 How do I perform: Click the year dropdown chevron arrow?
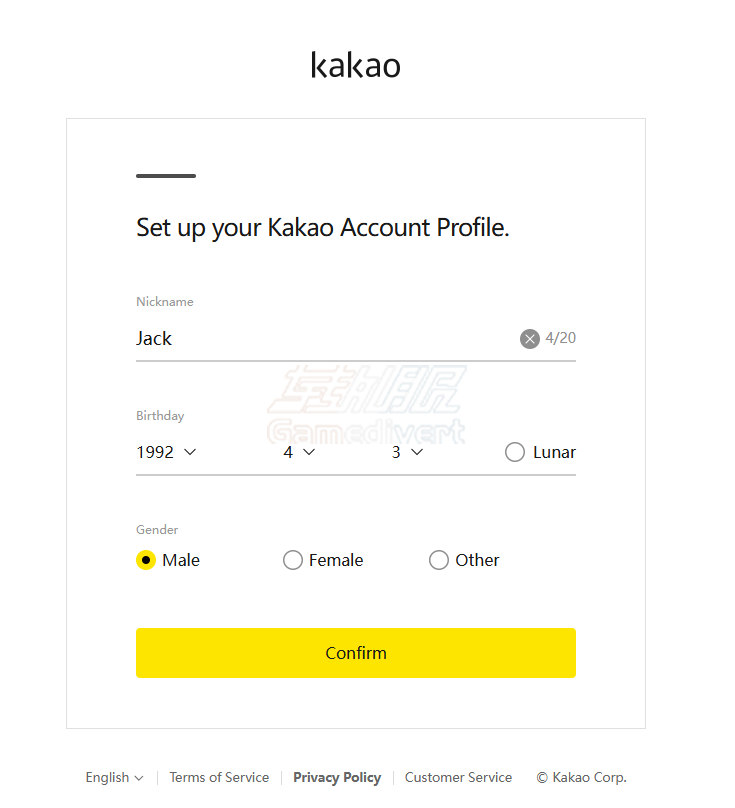190,452
